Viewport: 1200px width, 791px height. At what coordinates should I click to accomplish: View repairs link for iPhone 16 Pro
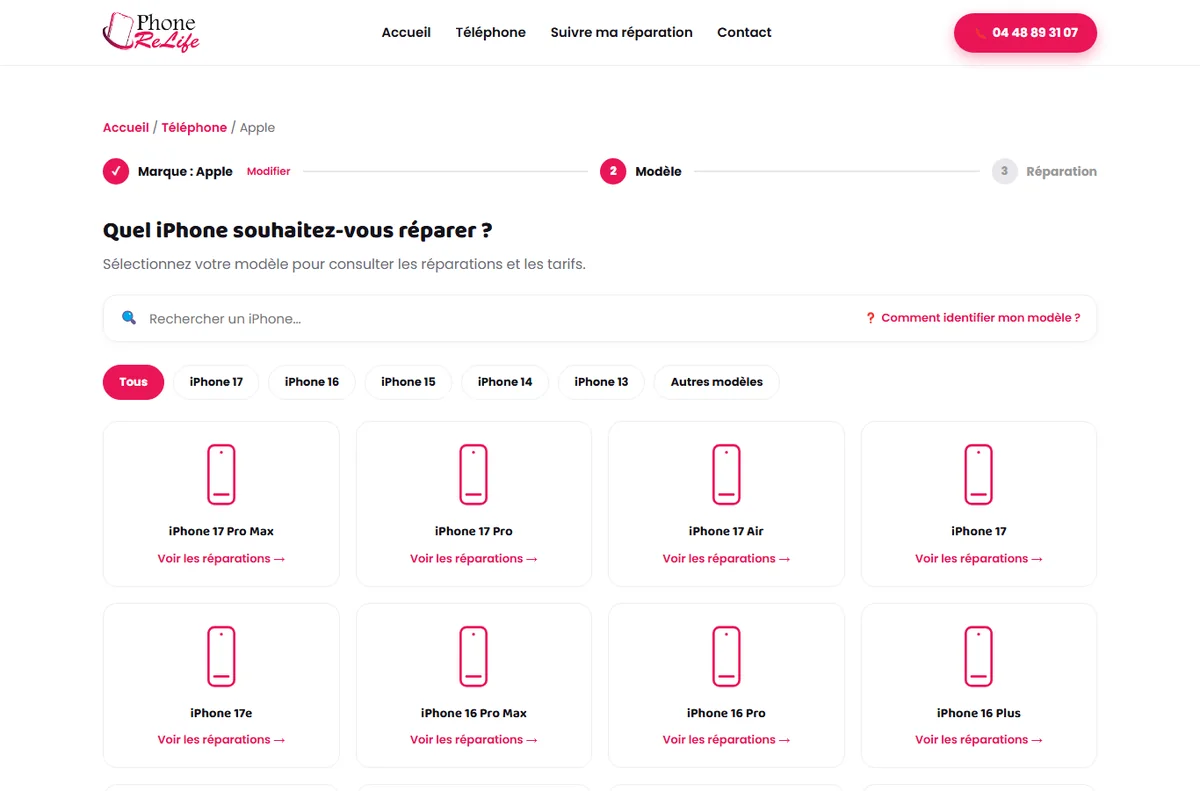pyautogui.click(x=726, y=740)
